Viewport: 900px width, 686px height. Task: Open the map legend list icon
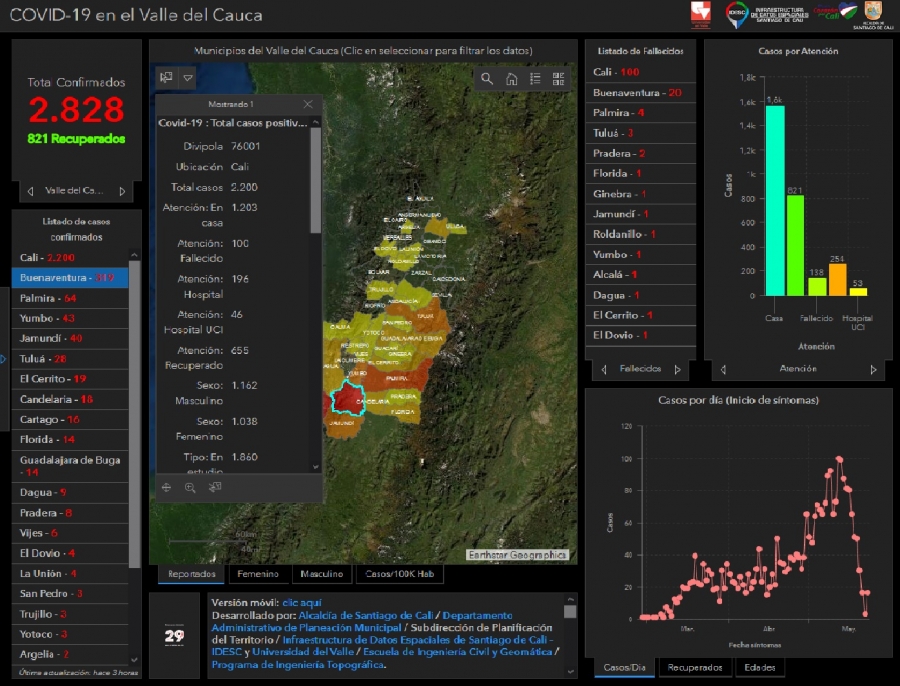click(535, 79)
